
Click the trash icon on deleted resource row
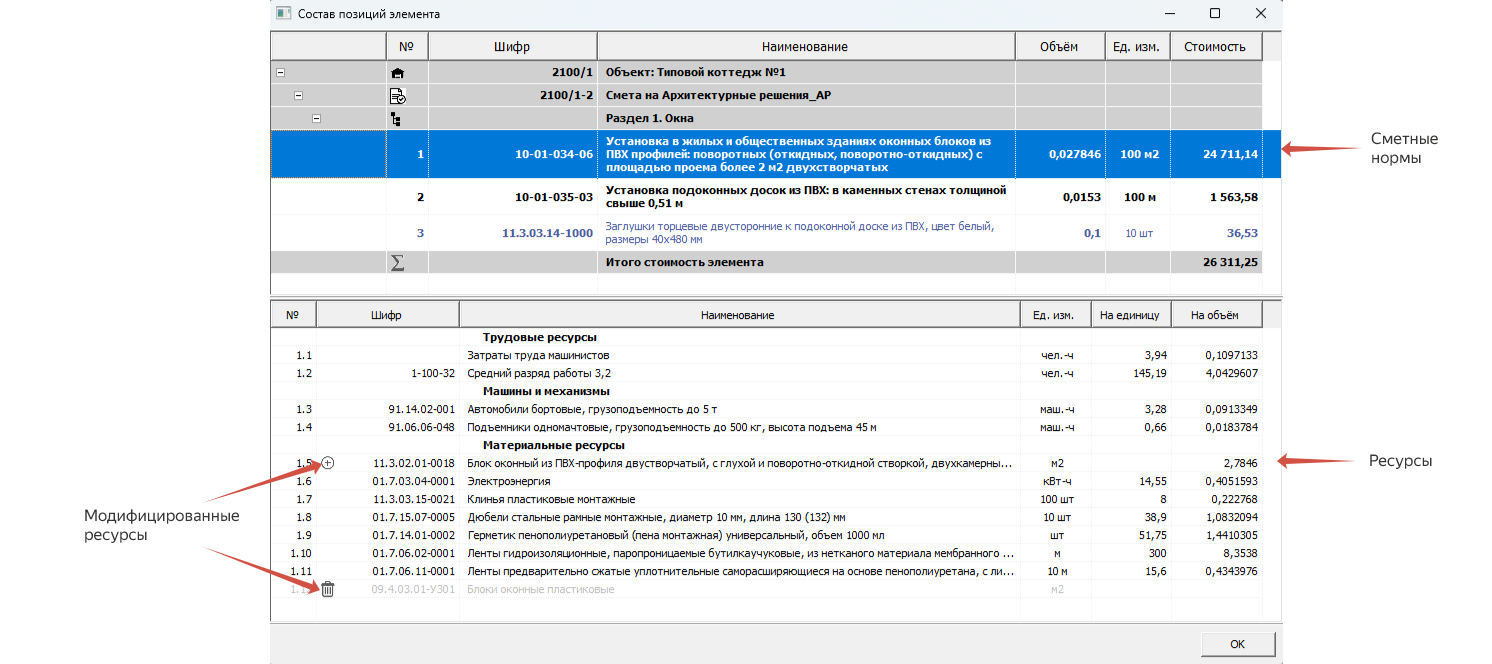pyautogui.click(x=327, y=589)
